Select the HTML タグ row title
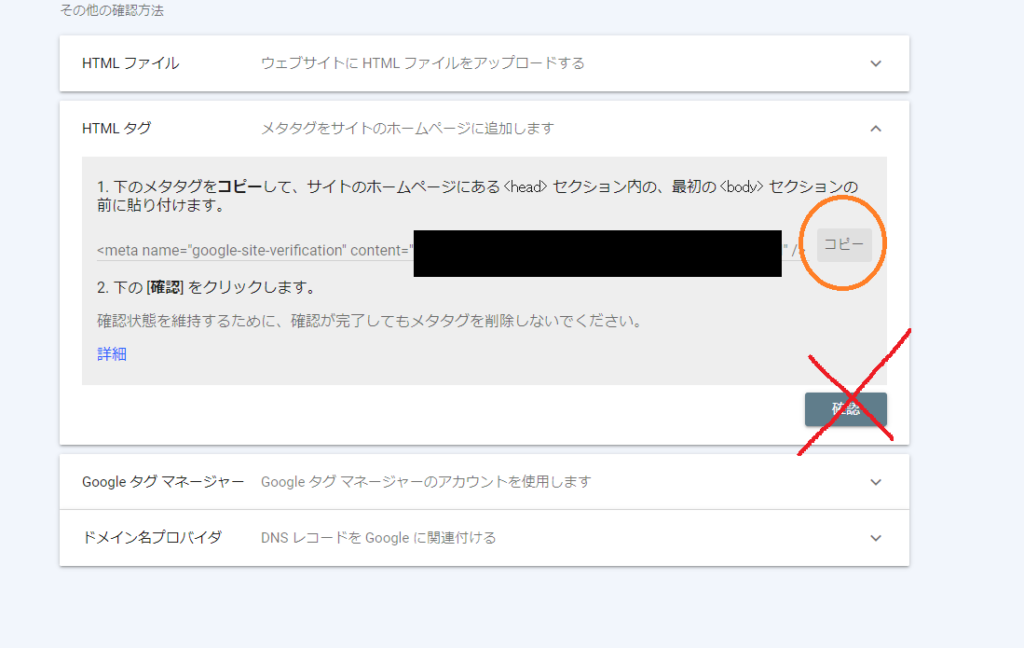This screenshot has width=1024, height=648. pyautogui.click(x=117, y=128)
